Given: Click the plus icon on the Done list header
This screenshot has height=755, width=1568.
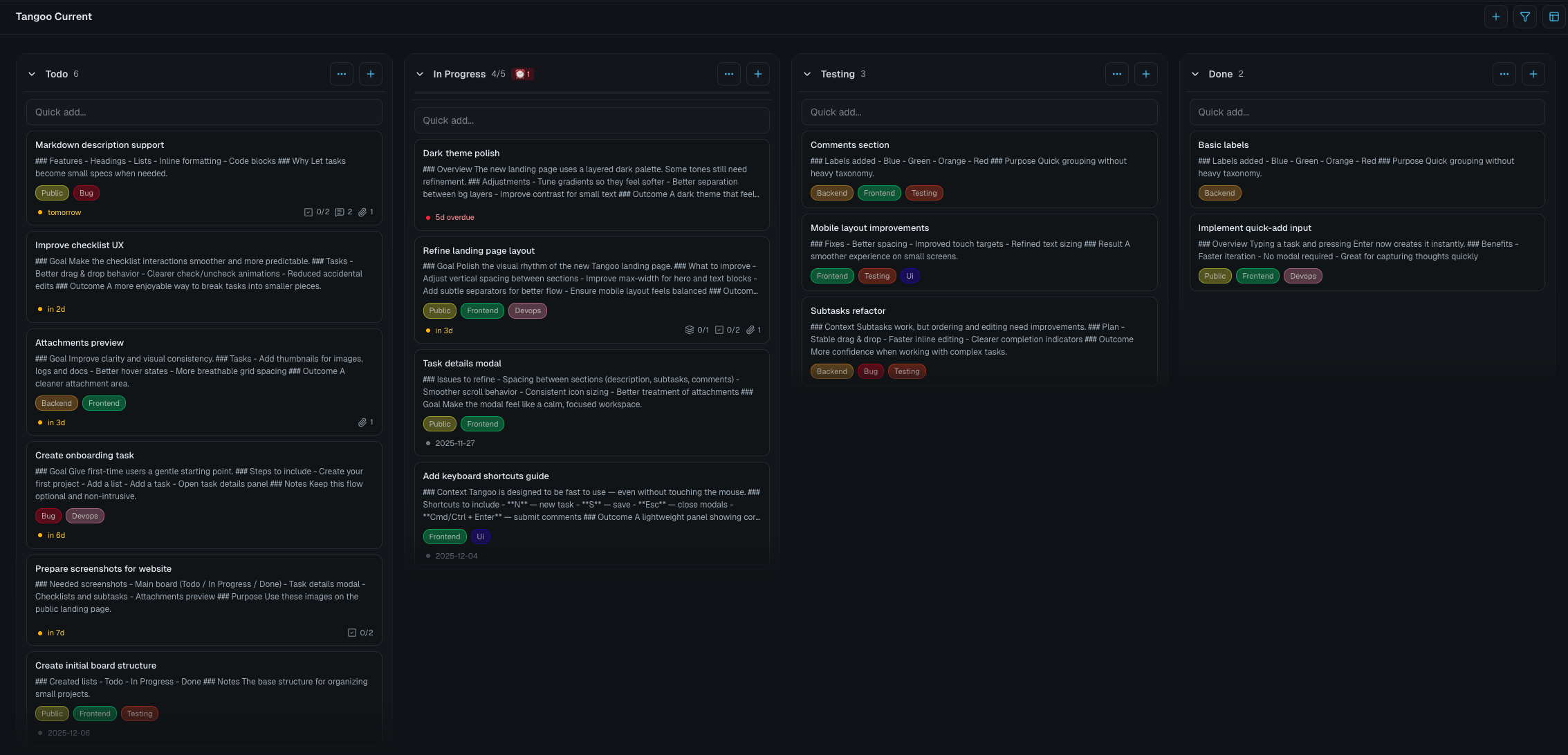Looking at the screenshot, I should pyautogui.click(x=1533, y=73).
